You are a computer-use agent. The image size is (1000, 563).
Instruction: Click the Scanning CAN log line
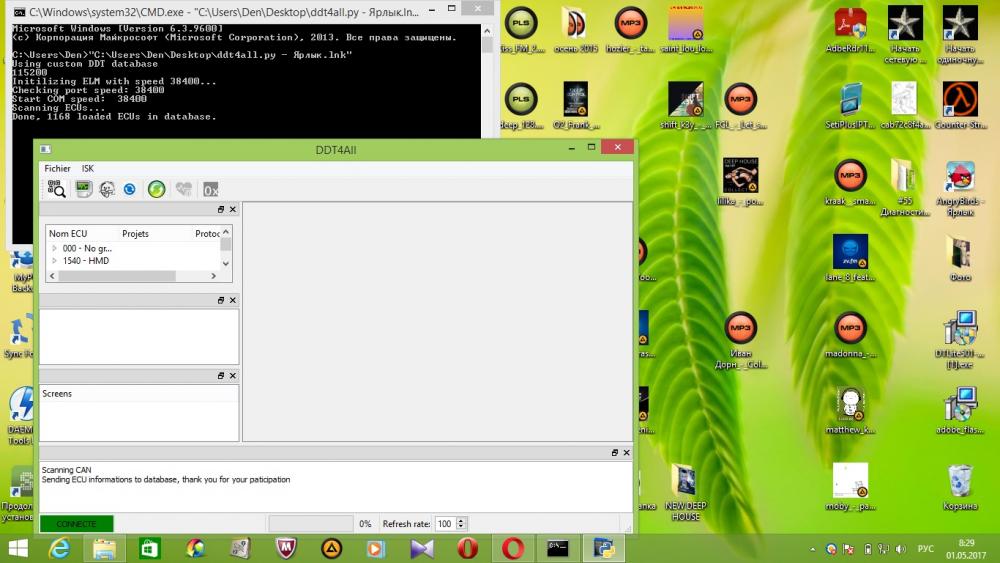[66, 470]
